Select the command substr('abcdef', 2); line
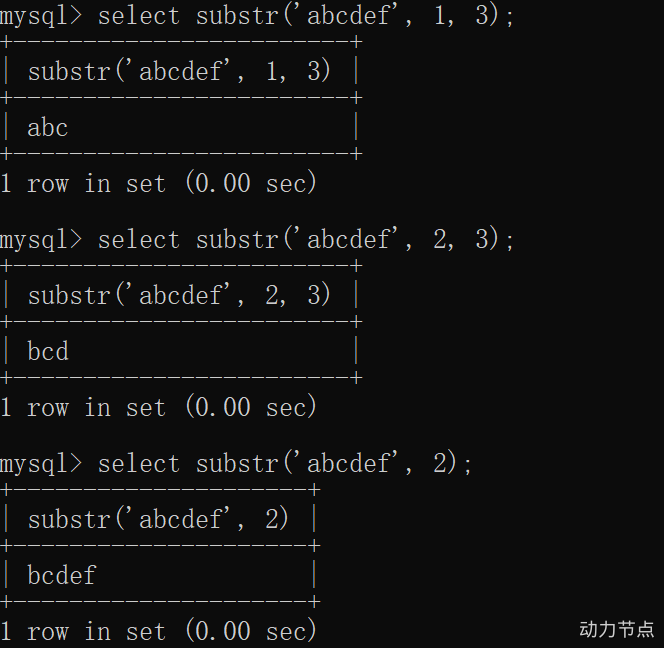 pos(285,463)
